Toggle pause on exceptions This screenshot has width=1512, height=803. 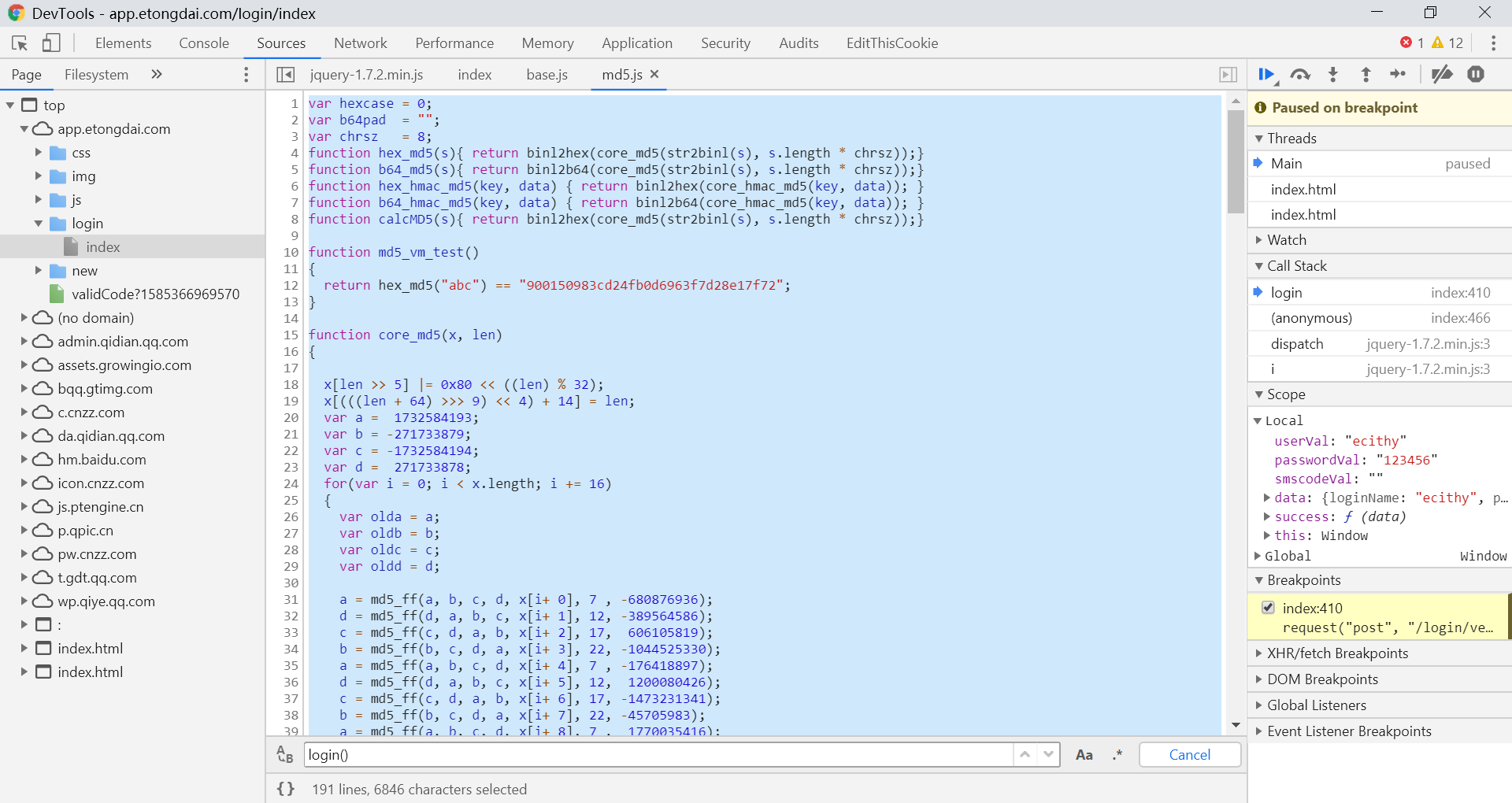pyautogui.click(x=1476, y=74)
